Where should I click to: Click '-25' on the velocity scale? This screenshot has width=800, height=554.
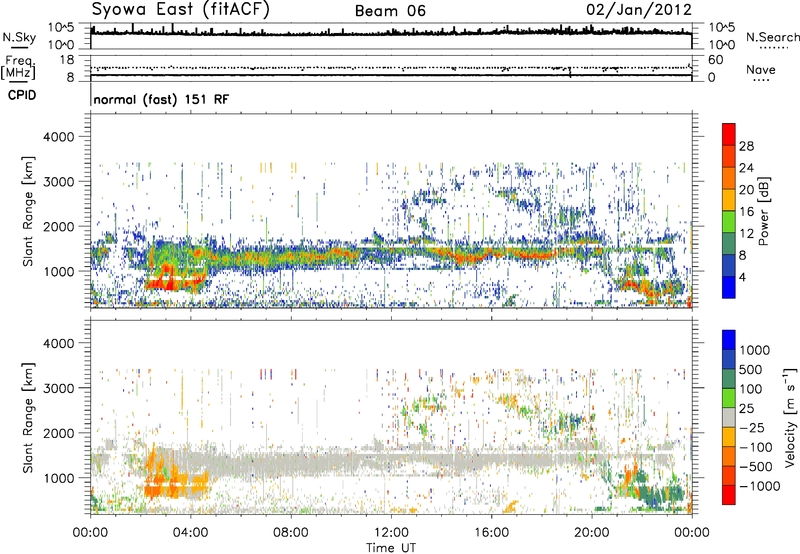pyautogui.click(x=751, y=427)
